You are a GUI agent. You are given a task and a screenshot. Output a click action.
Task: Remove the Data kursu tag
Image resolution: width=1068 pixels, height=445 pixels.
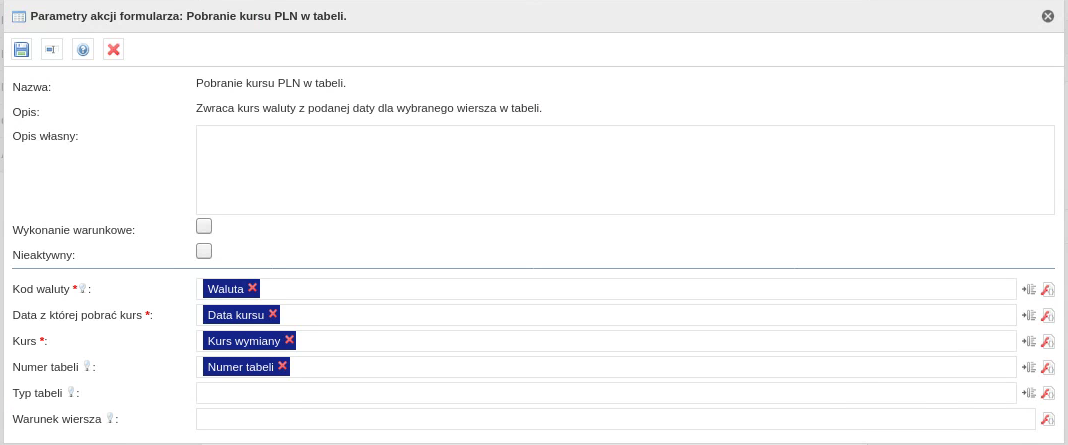point(272,314)
